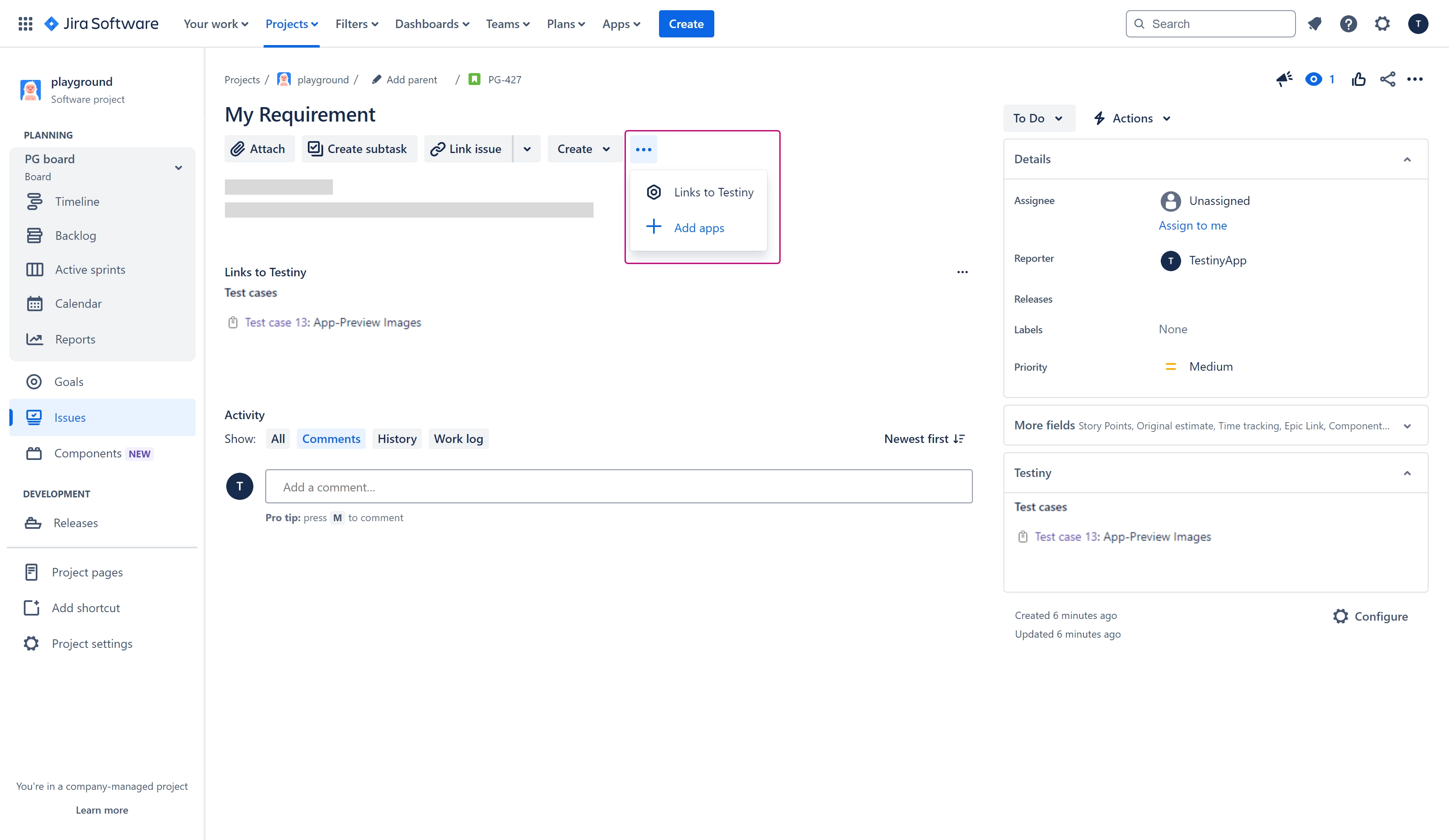Open the app switcher grid icon

[26, 23]
